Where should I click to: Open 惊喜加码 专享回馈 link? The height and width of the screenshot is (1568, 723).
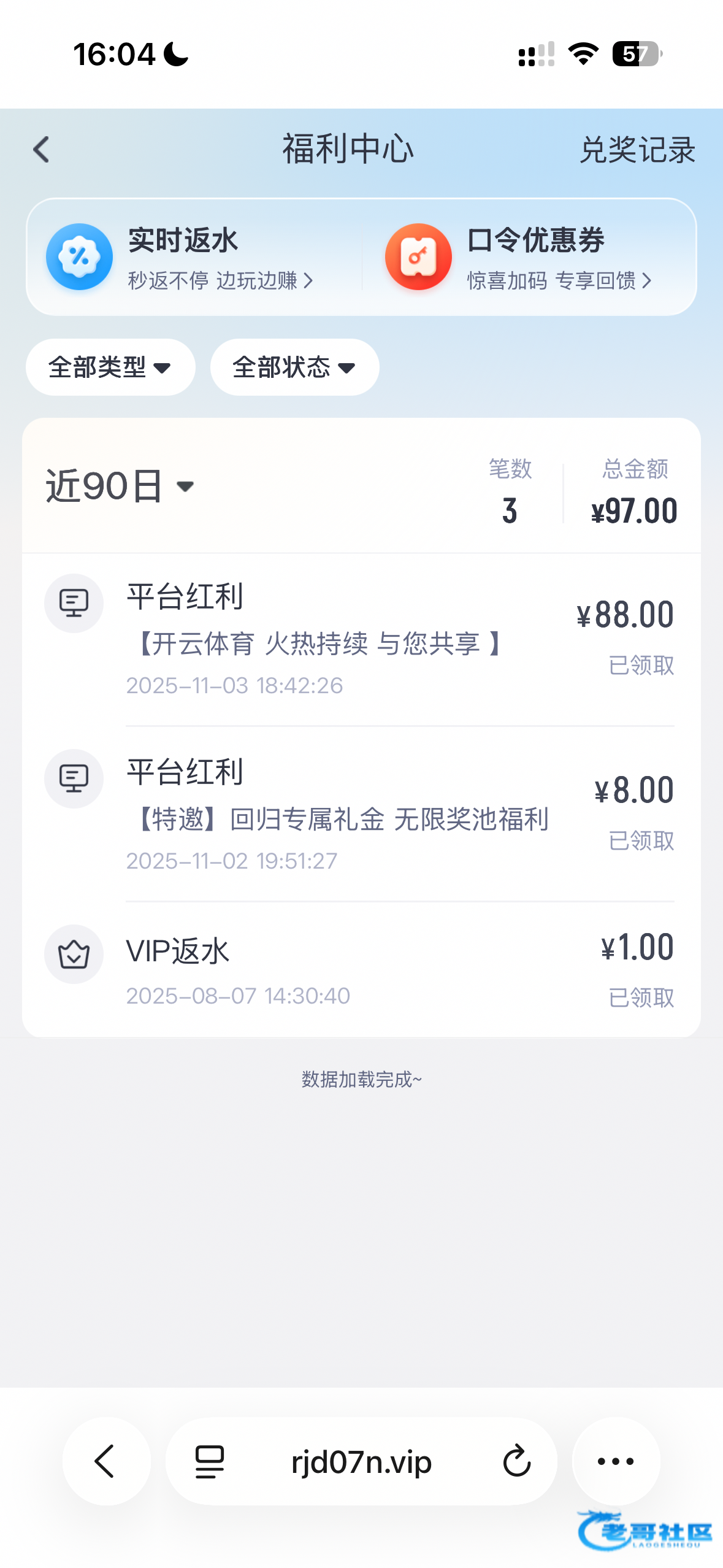pos(559,281)
